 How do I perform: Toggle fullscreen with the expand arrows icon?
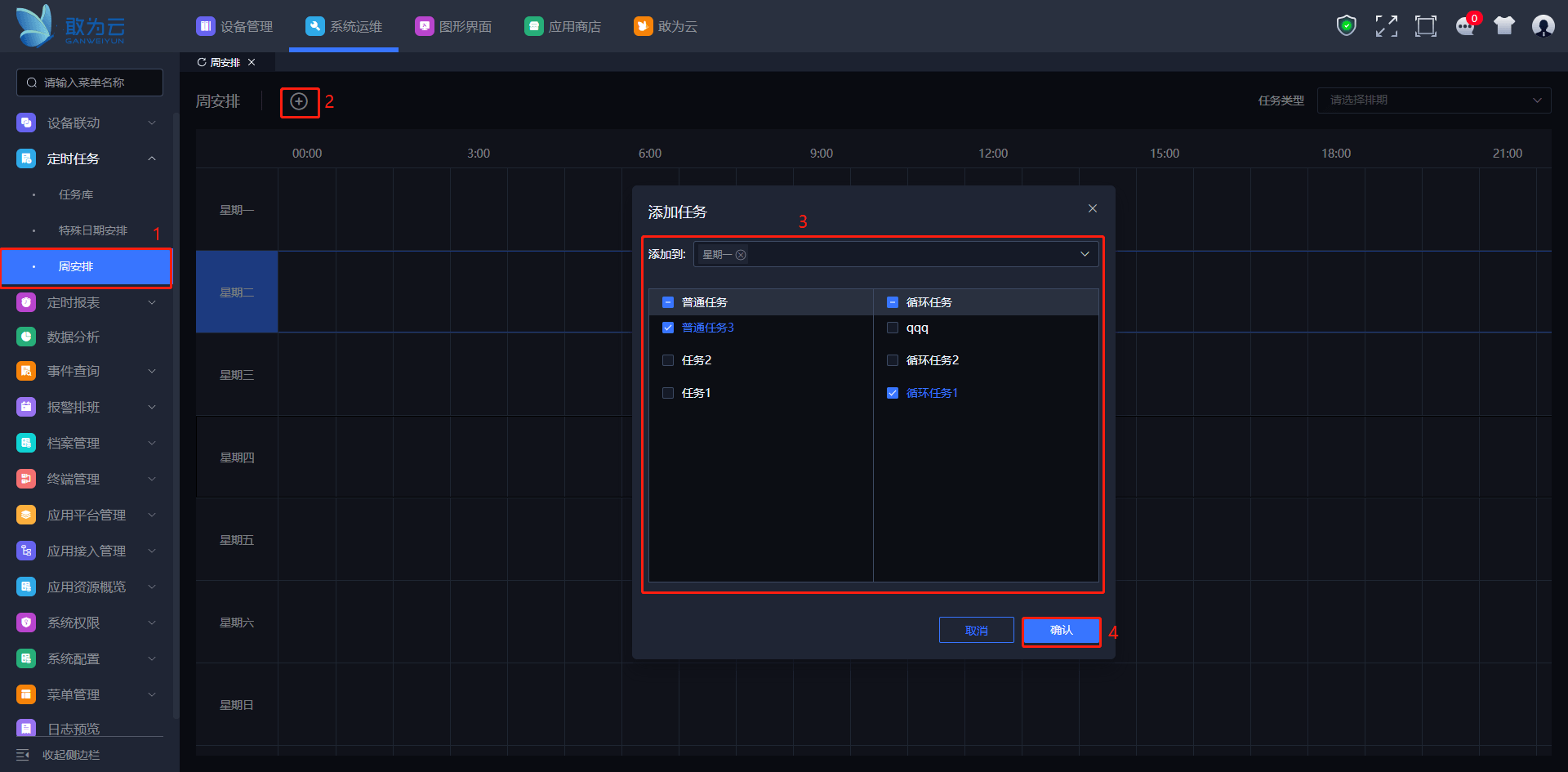[x=1386, y=26]
